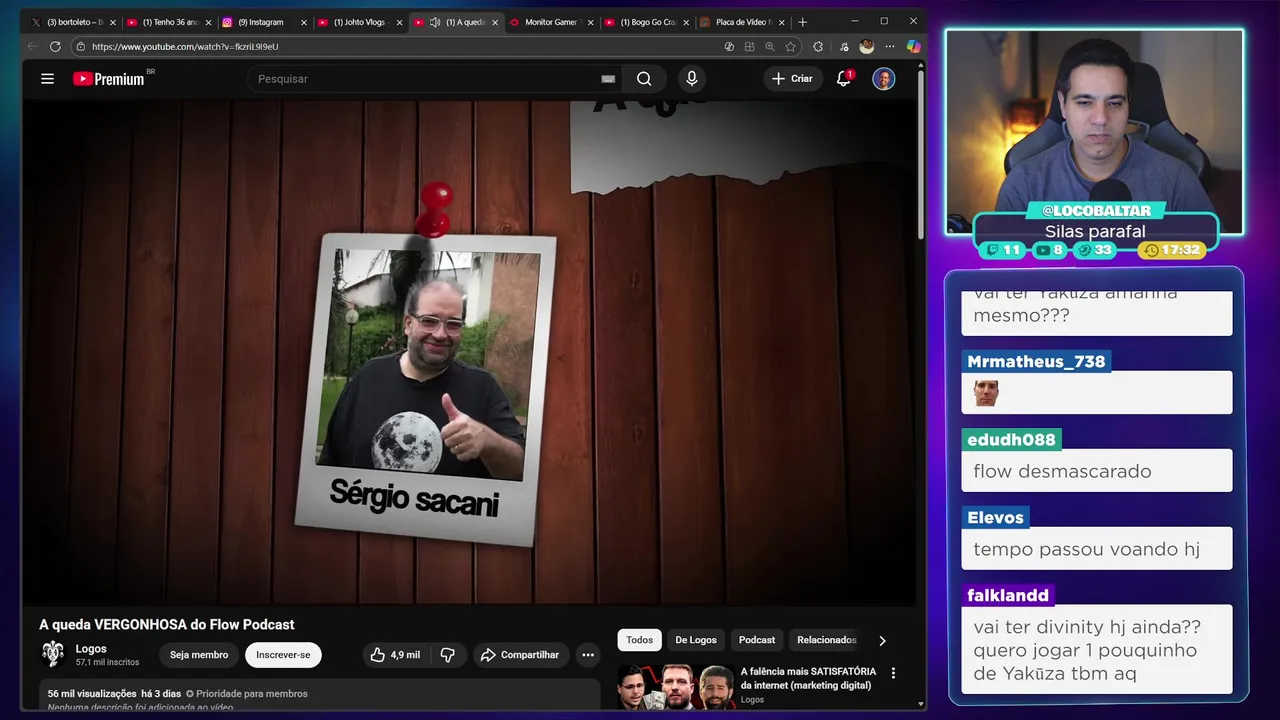Image resolution: width=1280 pixels, height=720 pixels.
Task: Open the A falência mais SATISFATÓRIA title
Action: pyautogui.click(x=808, y=678)
